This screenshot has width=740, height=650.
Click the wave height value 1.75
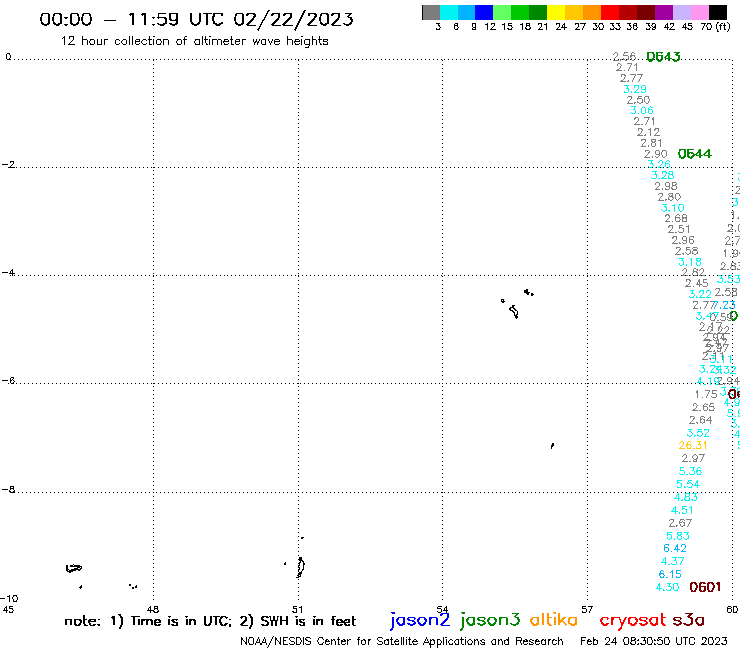[706, 394]
